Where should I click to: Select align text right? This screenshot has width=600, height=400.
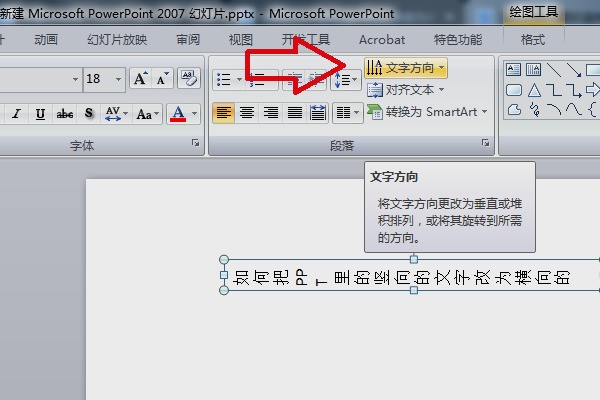271,113
